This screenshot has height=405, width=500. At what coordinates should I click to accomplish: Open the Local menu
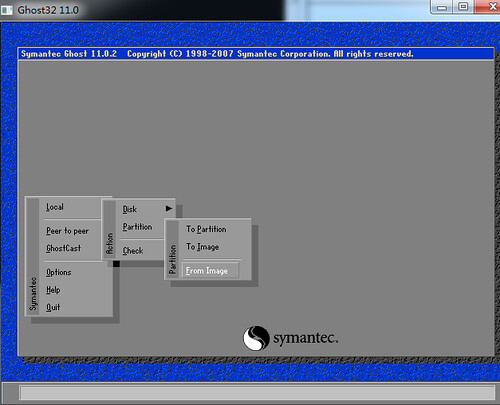(x=55, y=207)
